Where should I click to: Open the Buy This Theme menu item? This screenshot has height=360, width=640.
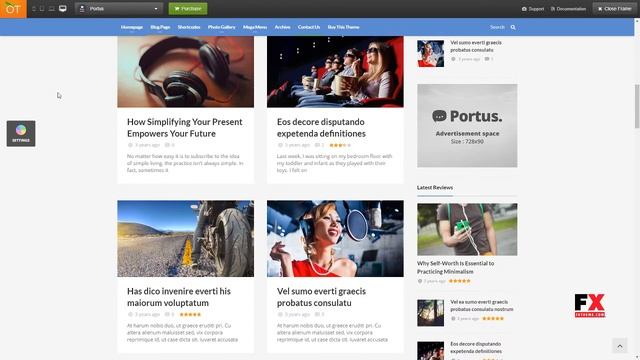pos(343,27)
